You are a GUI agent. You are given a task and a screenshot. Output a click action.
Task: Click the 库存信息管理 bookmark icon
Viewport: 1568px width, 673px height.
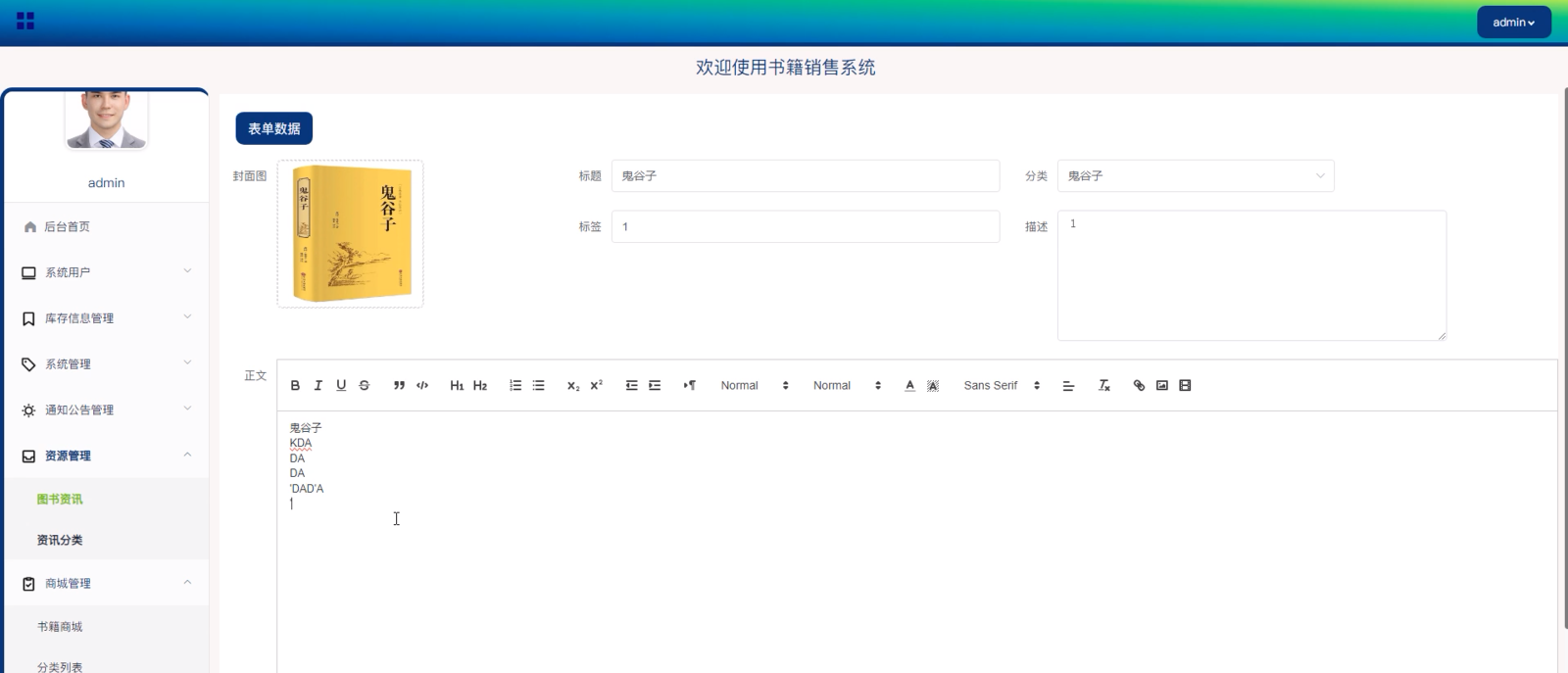[x=28, y=318]
